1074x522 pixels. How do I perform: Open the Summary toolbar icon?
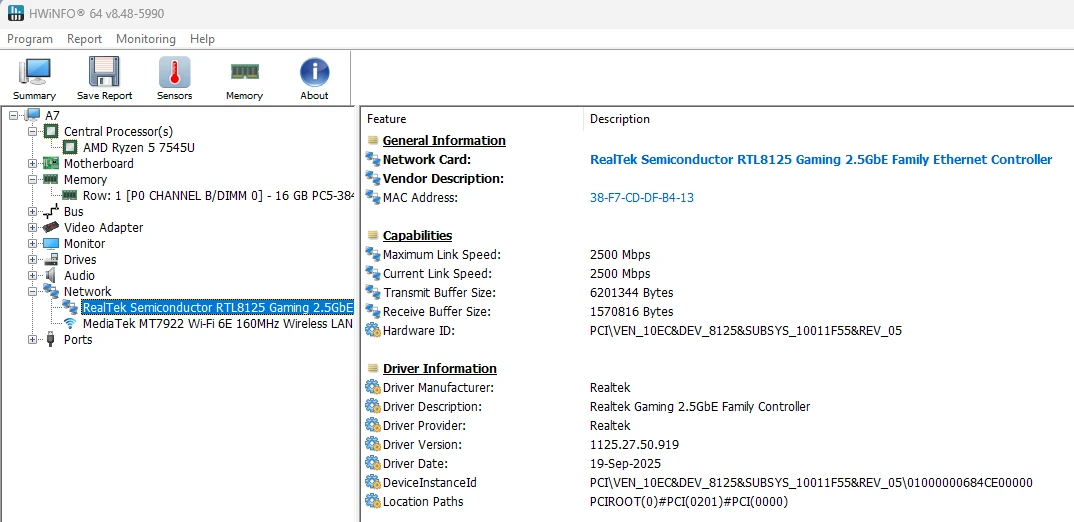tap(34, 73)
